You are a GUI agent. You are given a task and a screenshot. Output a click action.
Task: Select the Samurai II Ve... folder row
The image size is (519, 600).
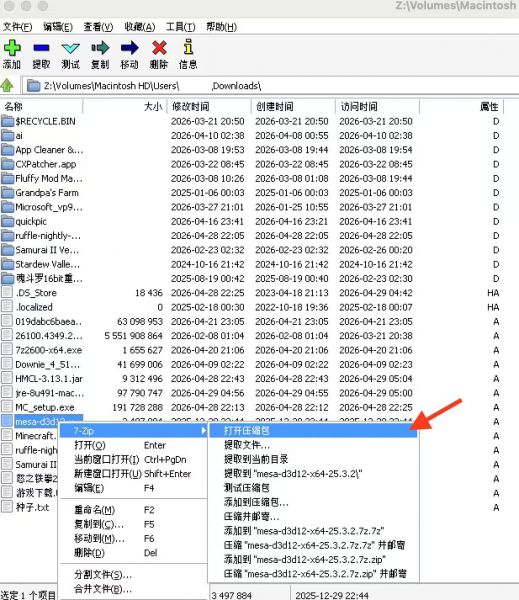pos(252,250)
